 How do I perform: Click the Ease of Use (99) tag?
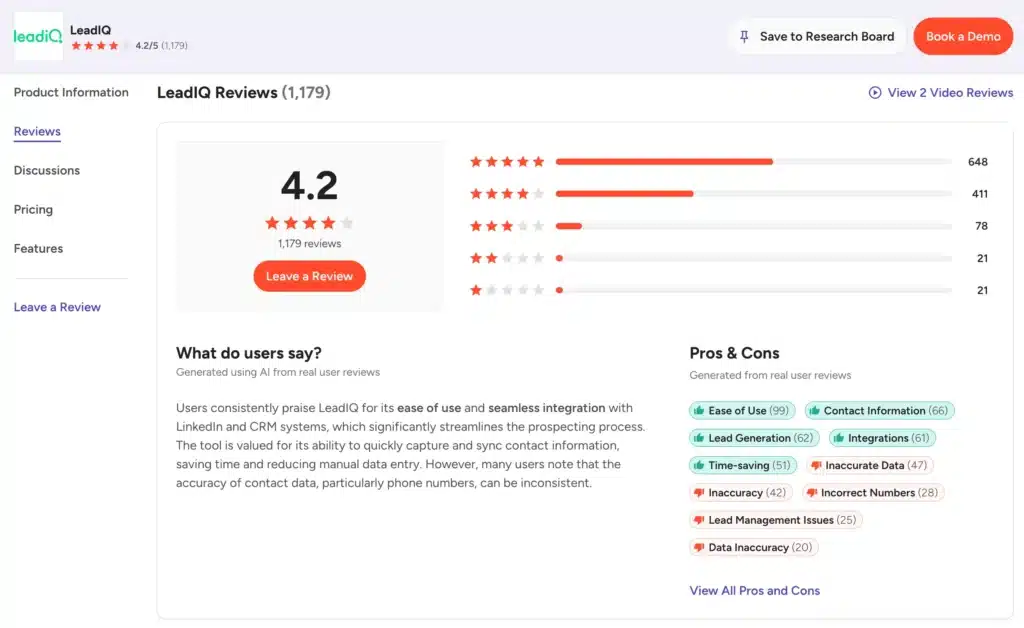click(742, 411)
